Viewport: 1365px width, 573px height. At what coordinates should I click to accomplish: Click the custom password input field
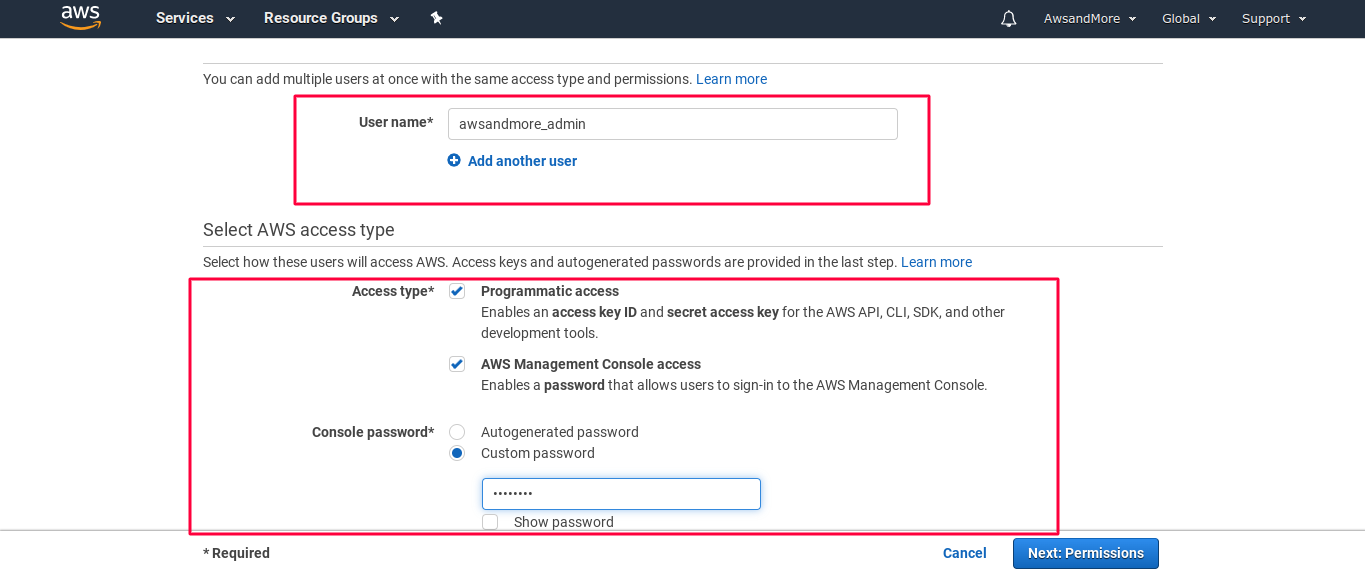click(621, 494)
